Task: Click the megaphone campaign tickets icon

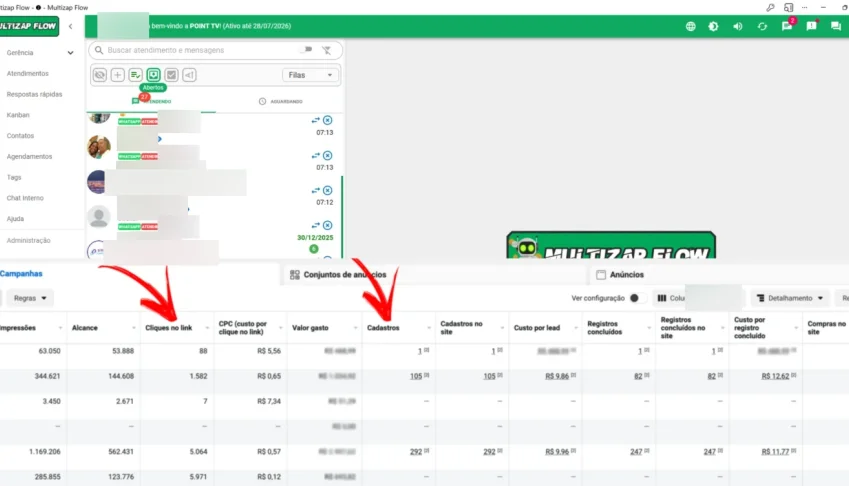Action: [189, 75]
